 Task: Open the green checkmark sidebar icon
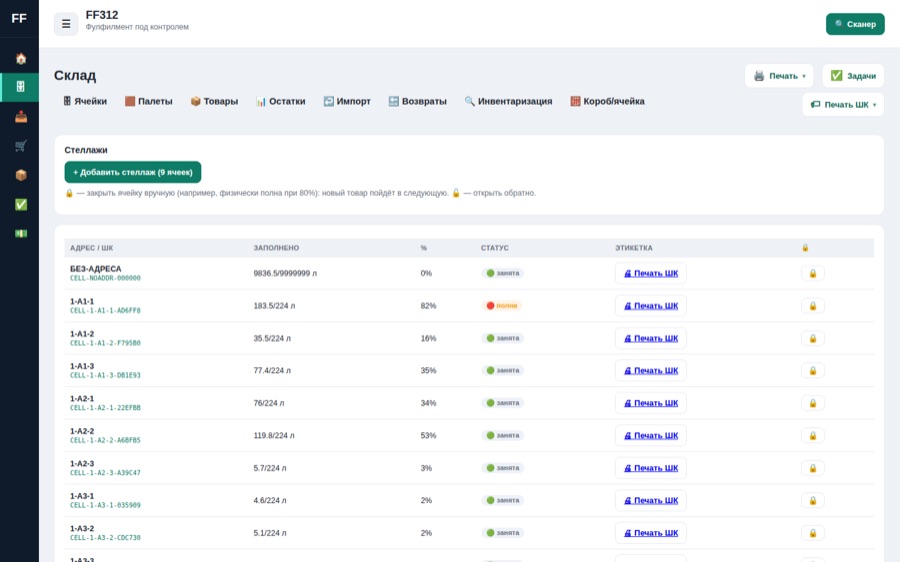coord(21,204)
